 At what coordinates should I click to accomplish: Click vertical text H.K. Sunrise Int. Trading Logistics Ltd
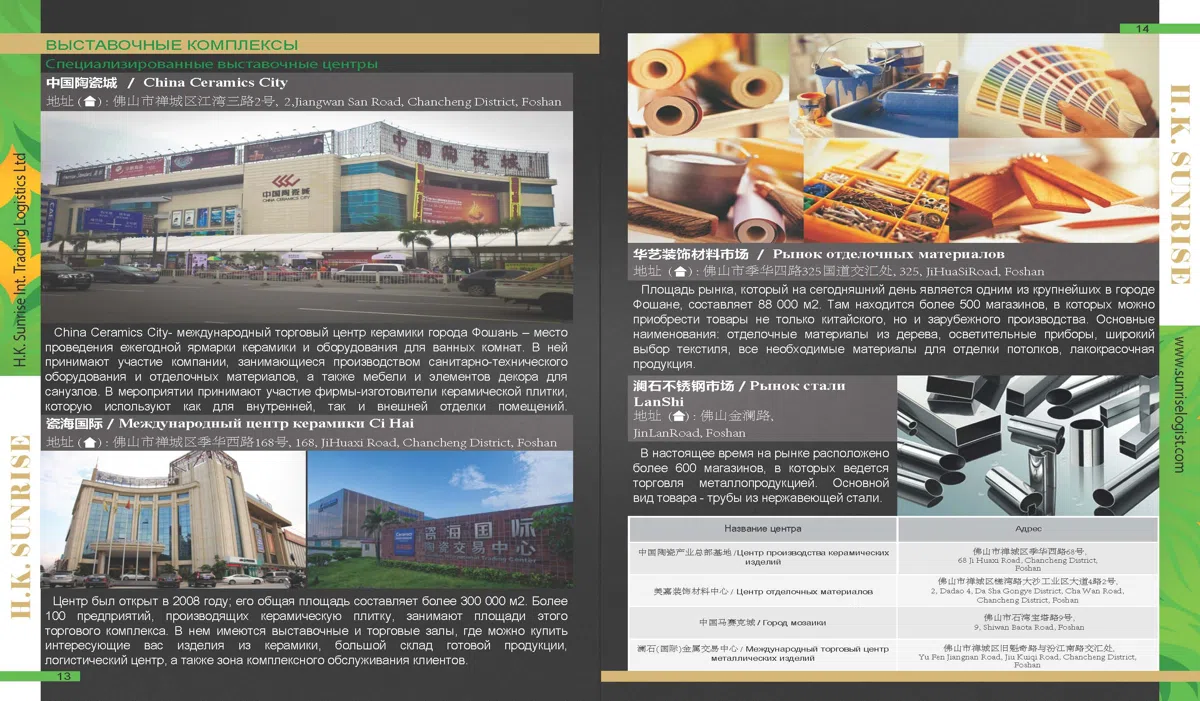coord(19,262)
